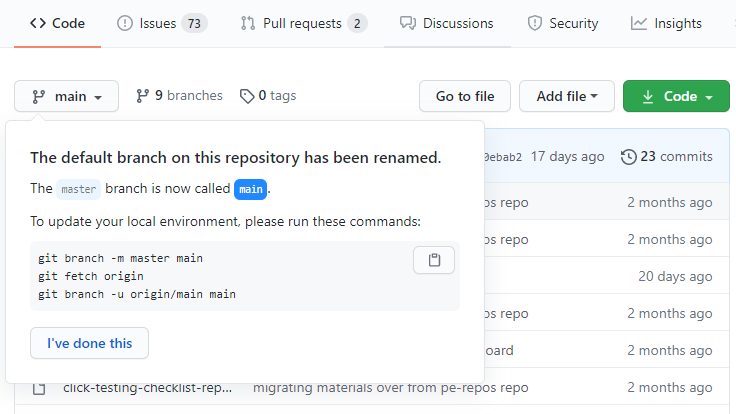Image resolution: width=736 pixels, height=414 pixels.
Task: Click the Insights graph icon
Action: (639, 23)
